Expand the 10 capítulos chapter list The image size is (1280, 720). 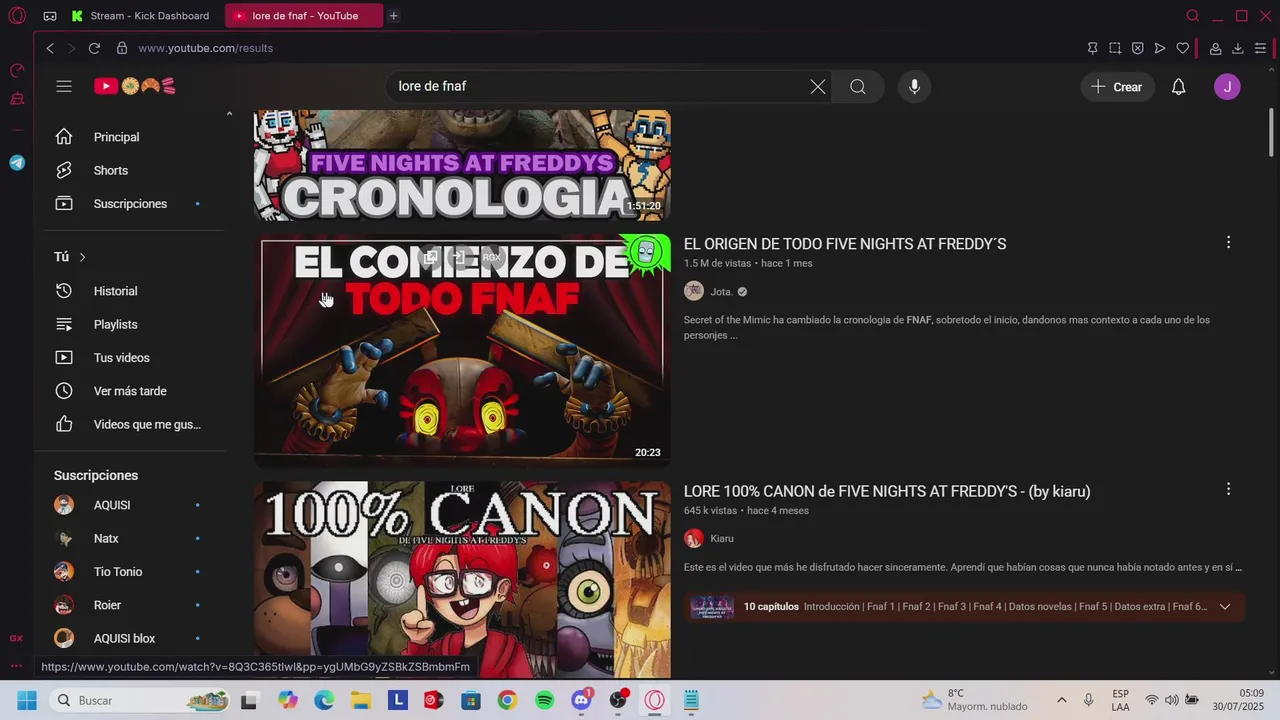tap(1225, 607)
